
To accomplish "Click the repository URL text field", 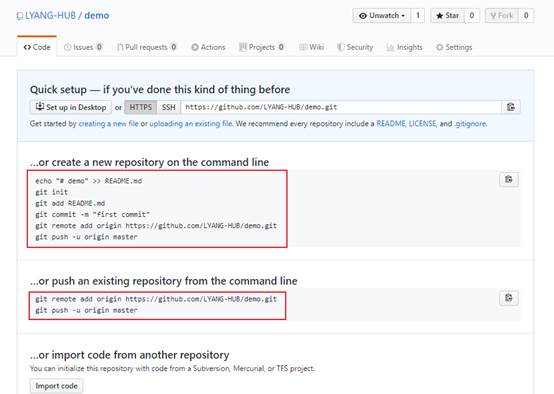I will pos(341,107).
